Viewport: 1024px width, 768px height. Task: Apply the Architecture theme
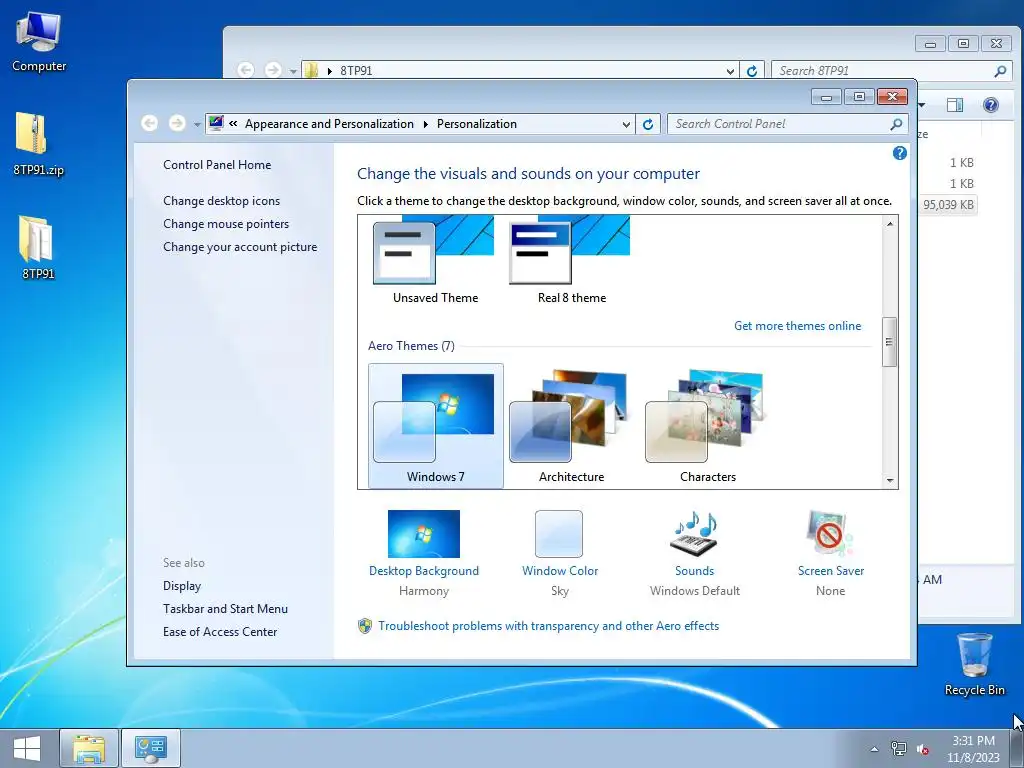point(571,426)
